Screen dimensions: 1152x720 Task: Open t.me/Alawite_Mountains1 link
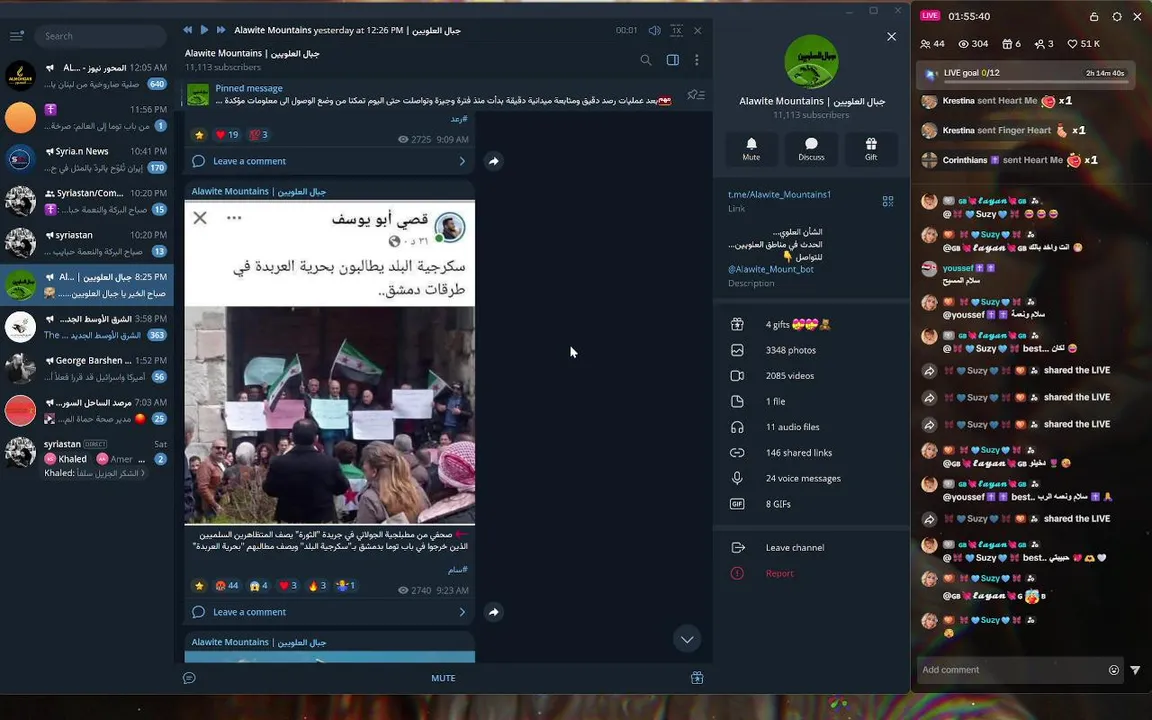(x=779, y=195)
